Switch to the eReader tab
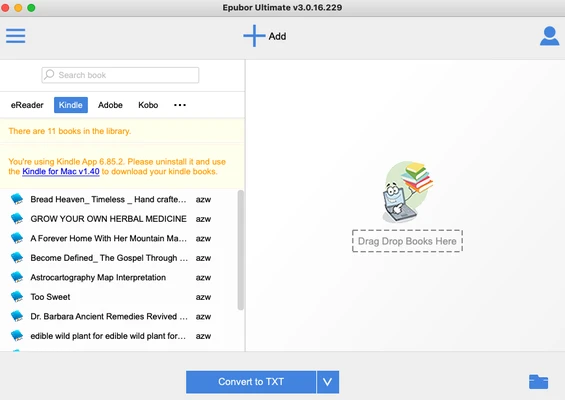This screenshot has height=400, width=565. (27, 105)
